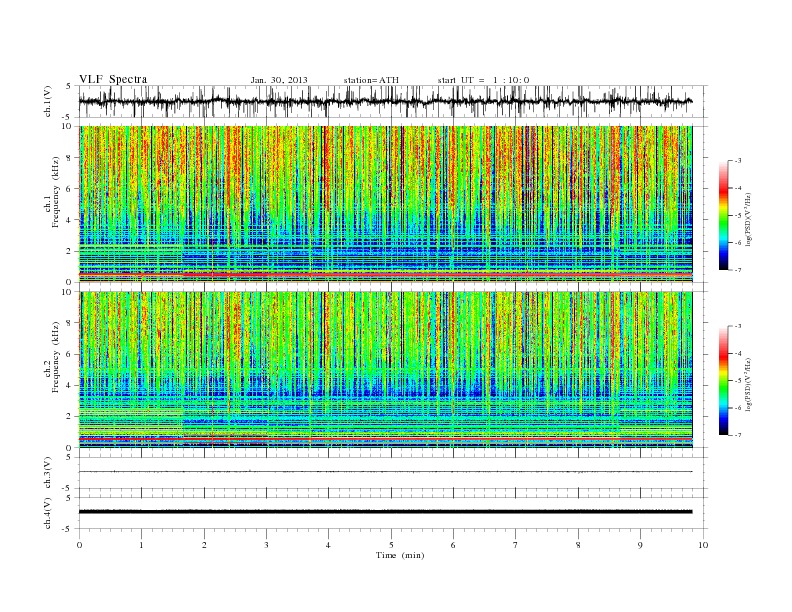Click the ch.2 spectrogram panel
Image resolution: width=792 pixels, height=612 pixels.
[x=385, y=370]
